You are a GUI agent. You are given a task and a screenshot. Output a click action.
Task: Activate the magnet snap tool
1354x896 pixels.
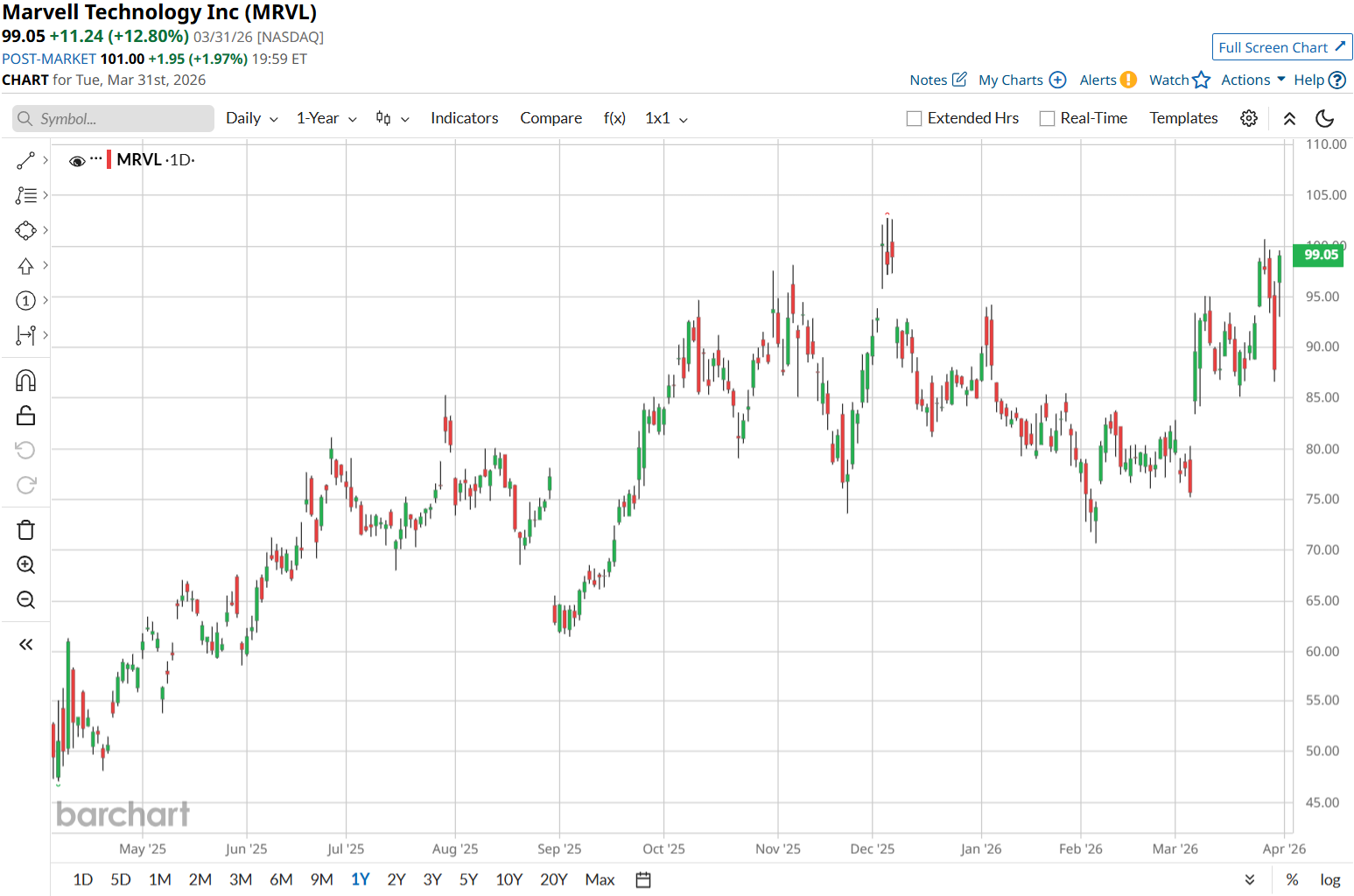[25, 381]
